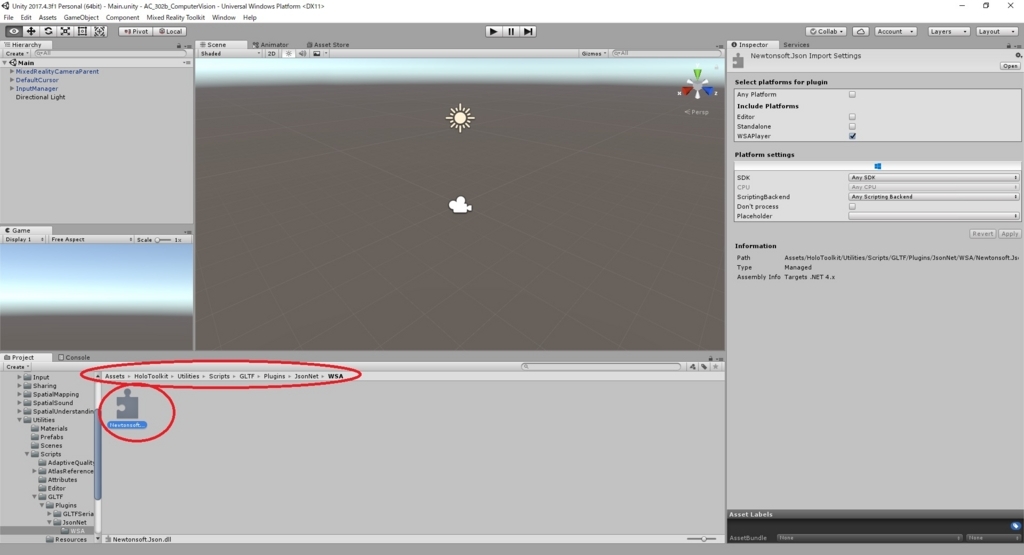Open the Collab dropdown

click(x=827, y=31)
